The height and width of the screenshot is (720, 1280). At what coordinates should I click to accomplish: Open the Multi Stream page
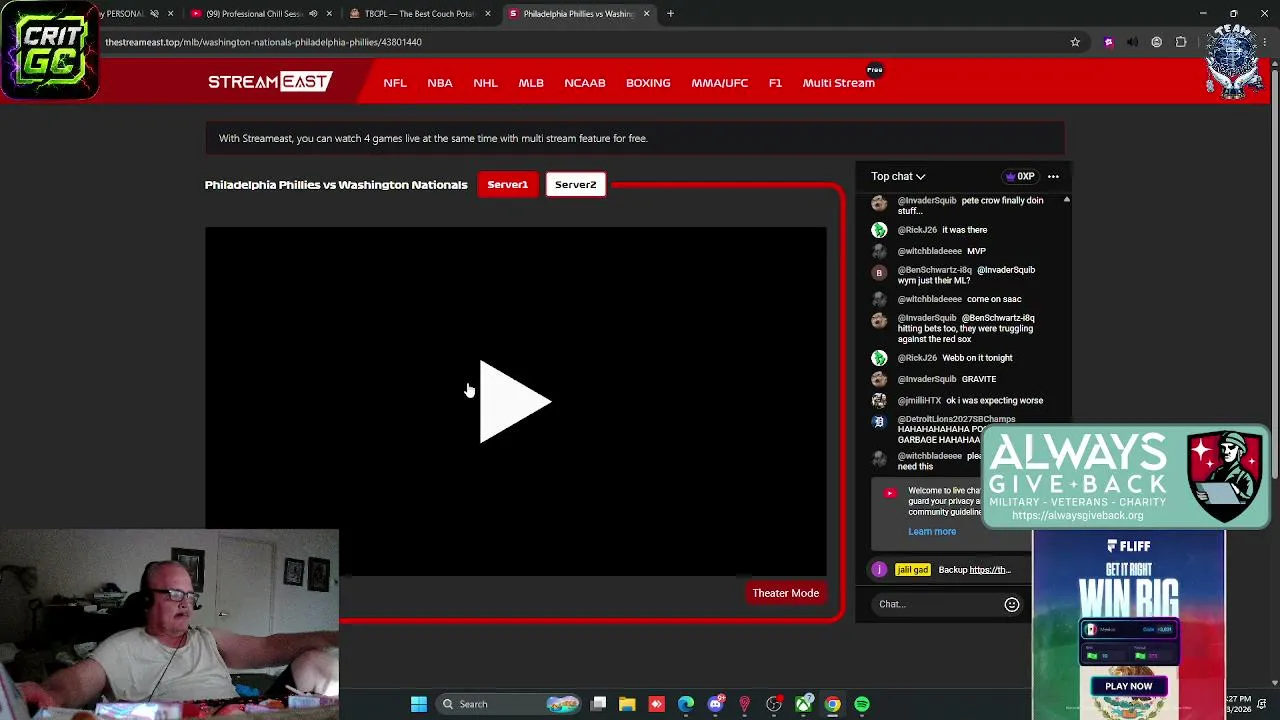839,83
